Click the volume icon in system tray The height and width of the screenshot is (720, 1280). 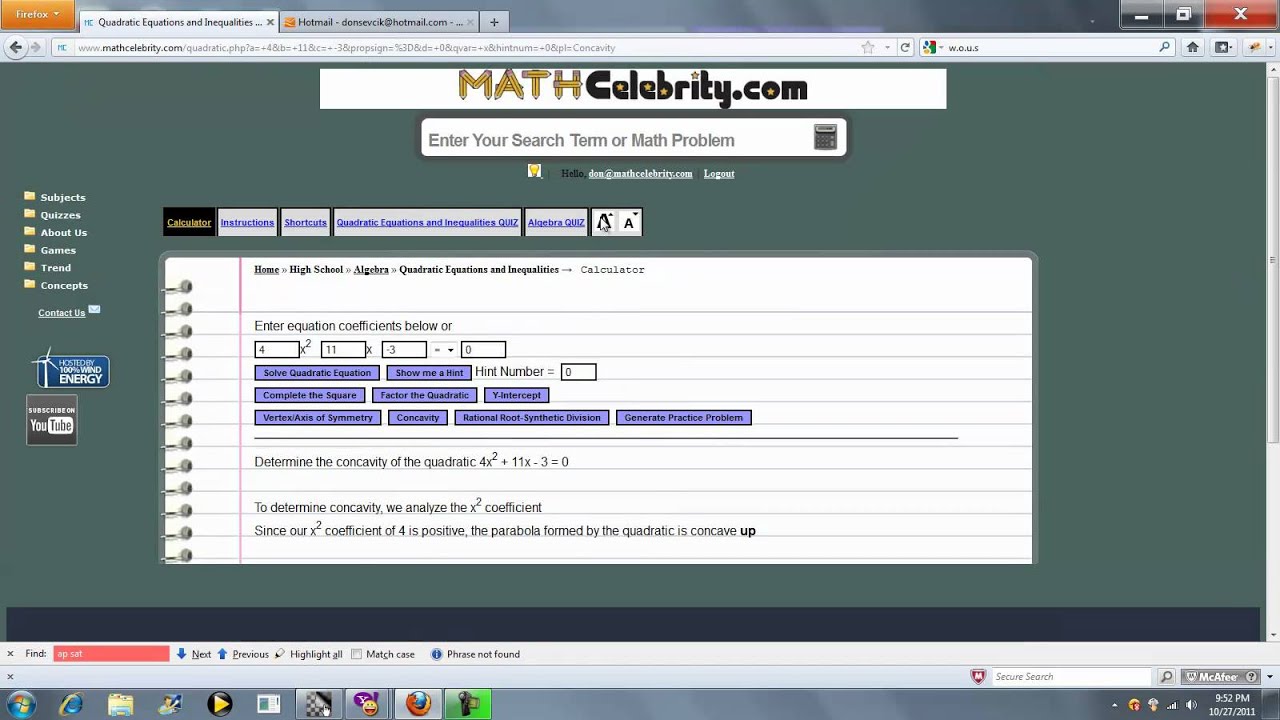pos(1190,705)
